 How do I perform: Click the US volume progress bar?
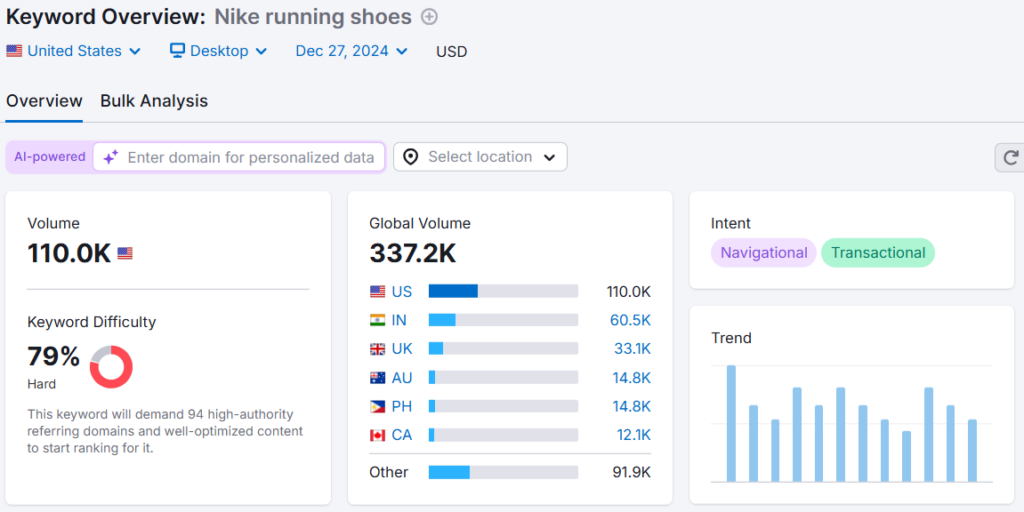pos(503,291)
